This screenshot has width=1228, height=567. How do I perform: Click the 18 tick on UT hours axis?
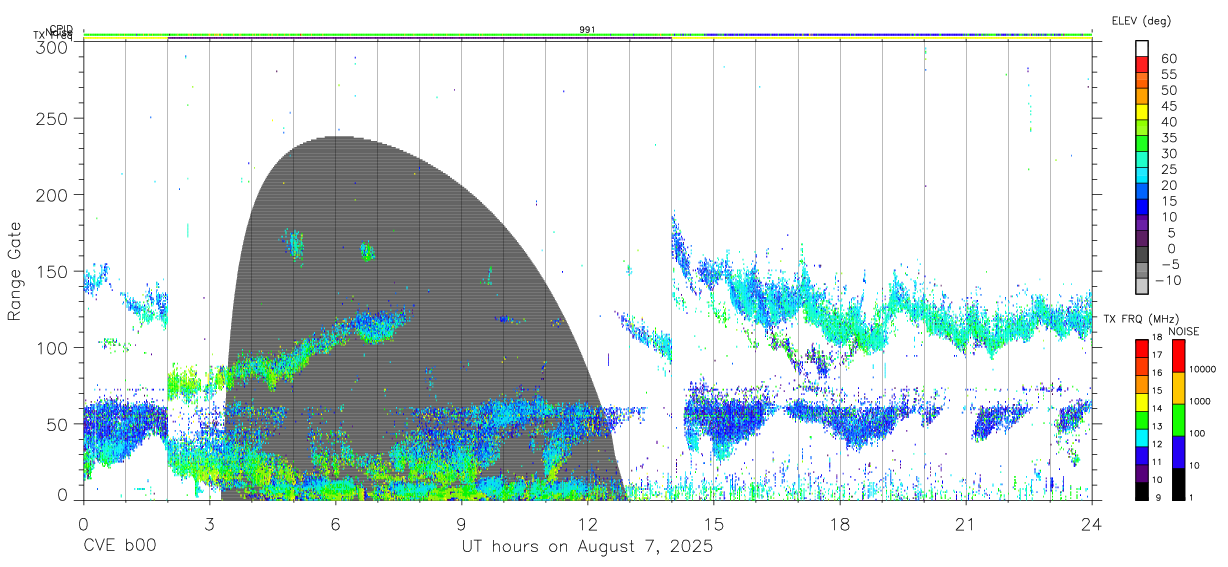[x=839, y=523]
